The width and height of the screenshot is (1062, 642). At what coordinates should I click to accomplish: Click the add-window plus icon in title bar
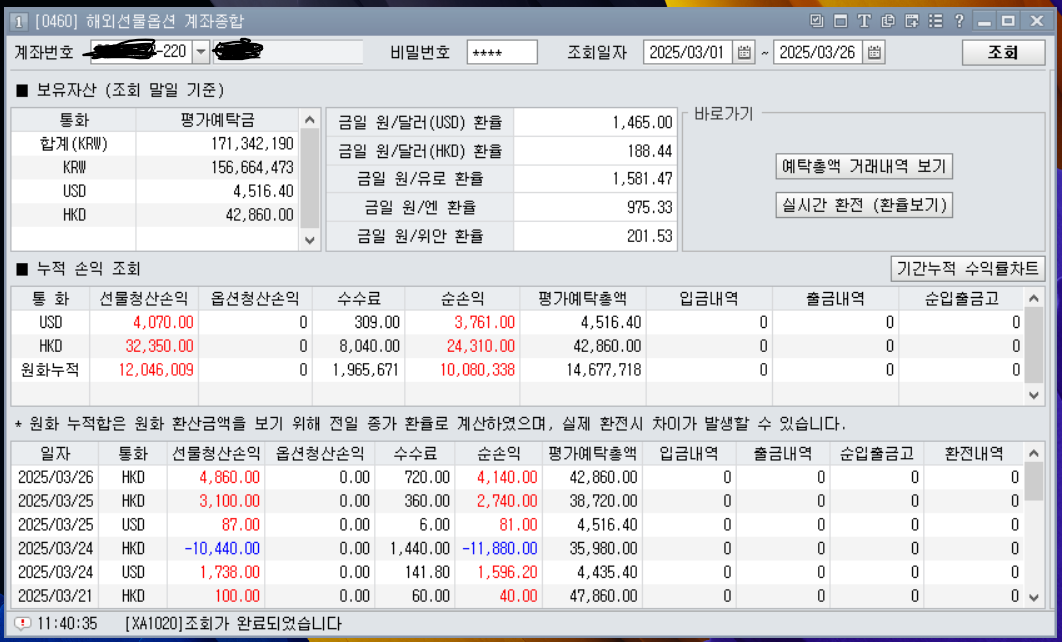point(912,21)
